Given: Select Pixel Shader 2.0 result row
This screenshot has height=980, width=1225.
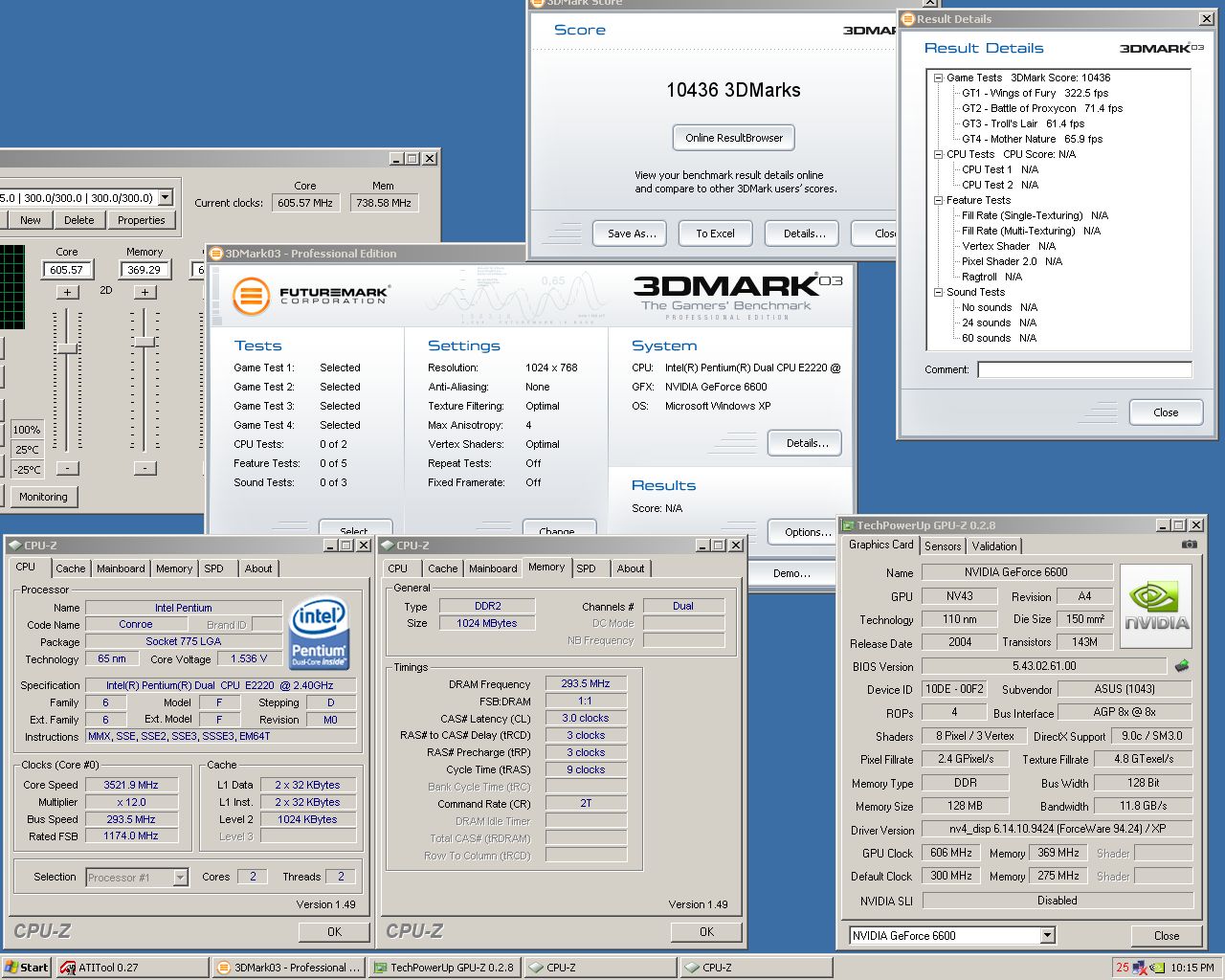Looking at the screenshot, I should (1012, 261).
